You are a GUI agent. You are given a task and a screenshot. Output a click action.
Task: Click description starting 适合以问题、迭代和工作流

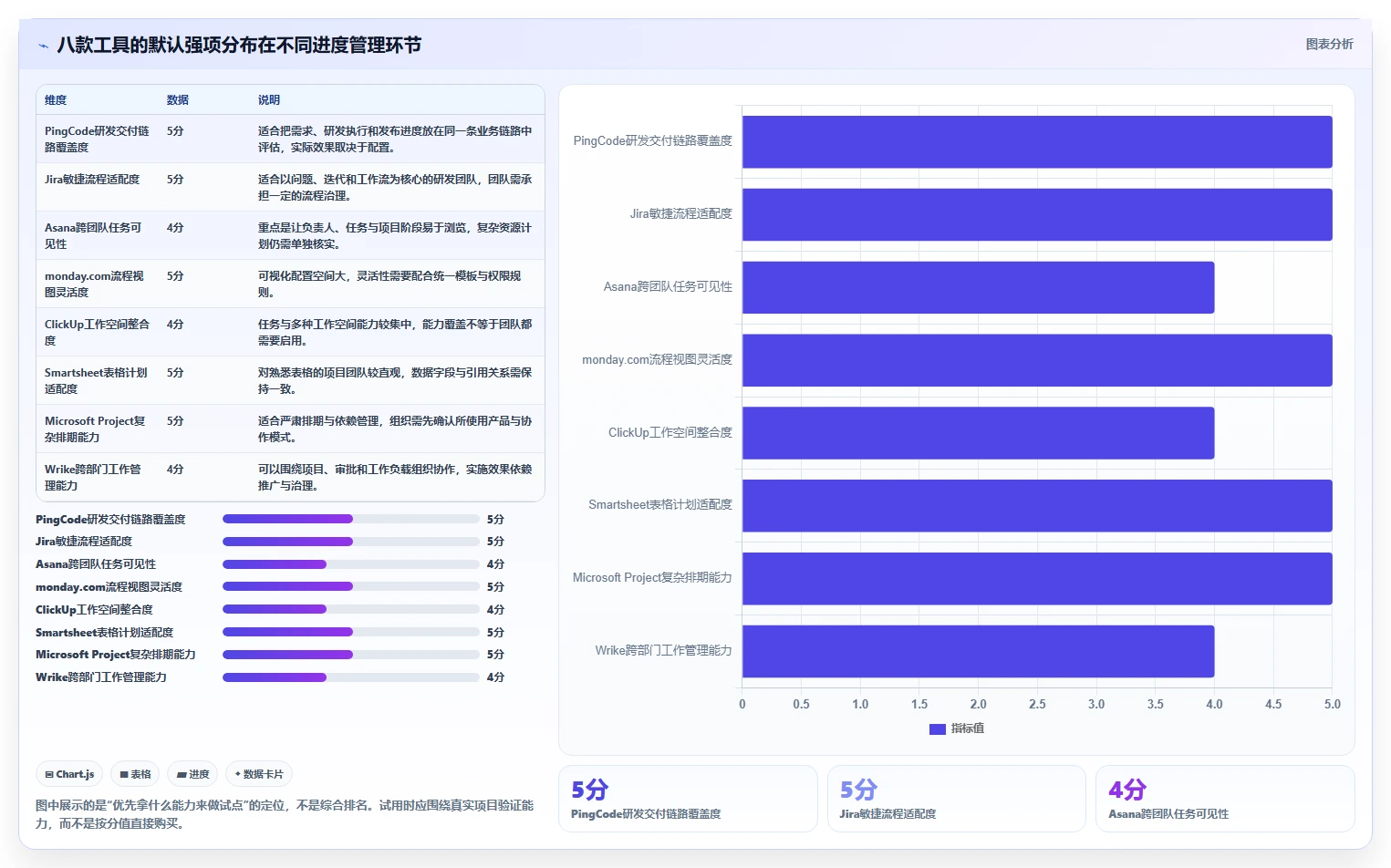(395, 188)
